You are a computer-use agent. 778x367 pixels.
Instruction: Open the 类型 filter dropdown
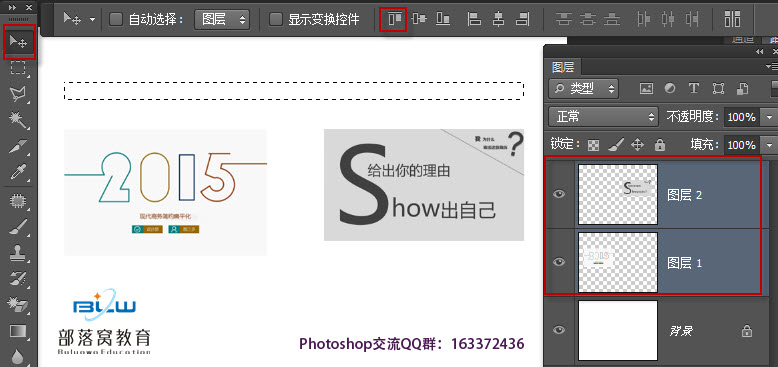pyautogui.click(x=583, y=89)
